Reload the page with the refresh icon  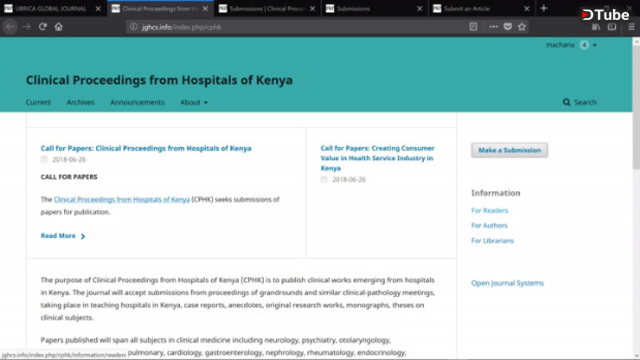(42, 27)
